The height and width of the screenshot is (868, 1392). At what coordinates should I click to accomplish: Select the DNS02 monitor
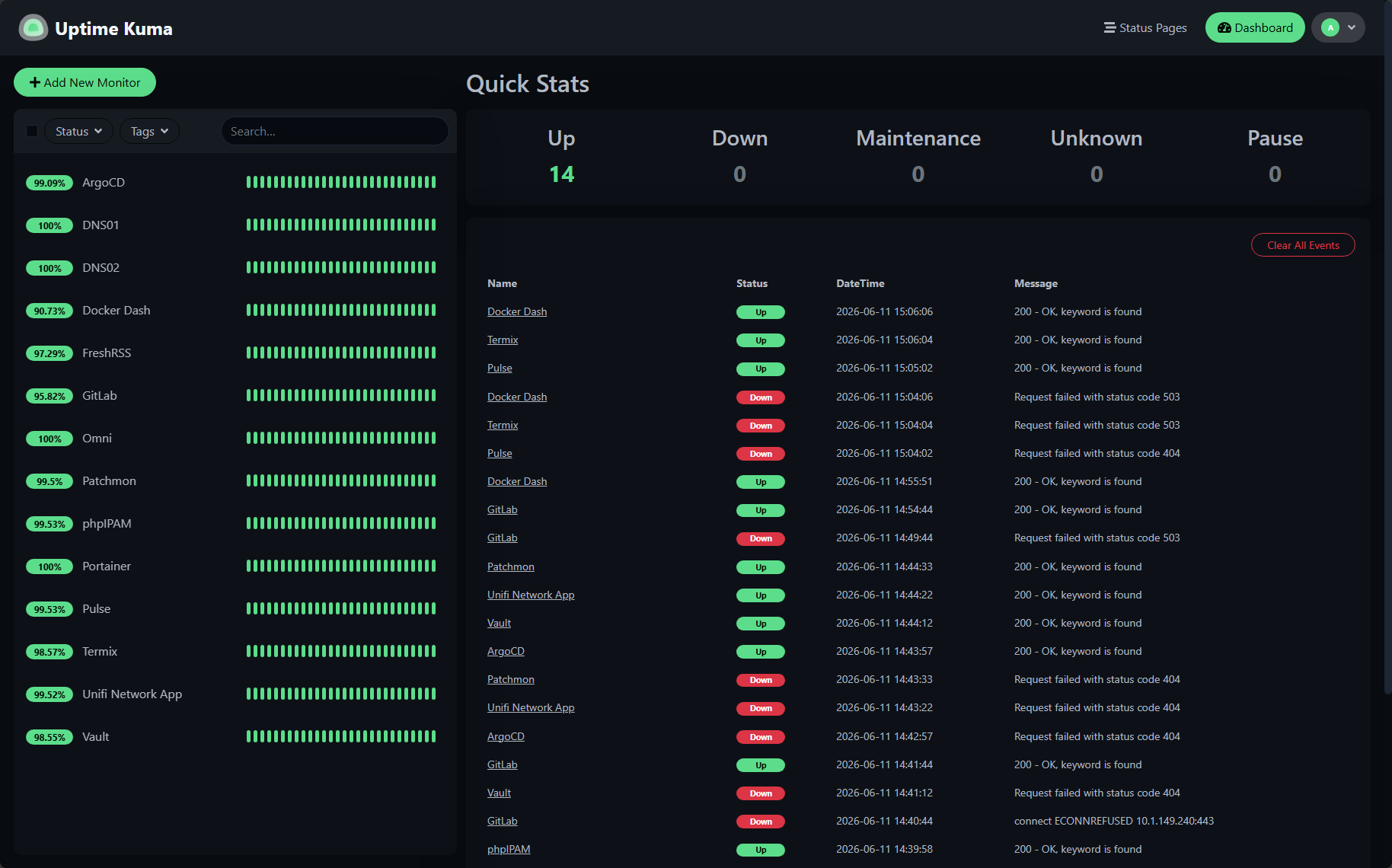235,268
